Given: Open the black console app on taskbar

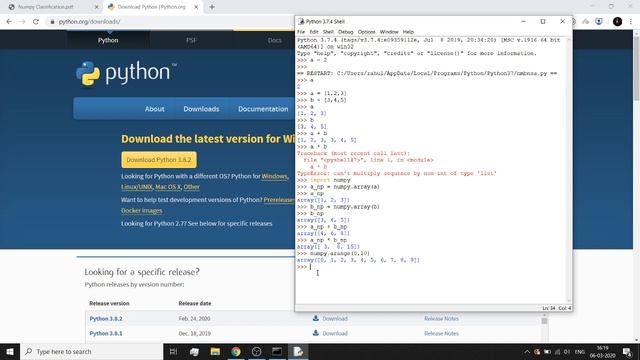Looking at the screenshot, I should tap(277, 351).
